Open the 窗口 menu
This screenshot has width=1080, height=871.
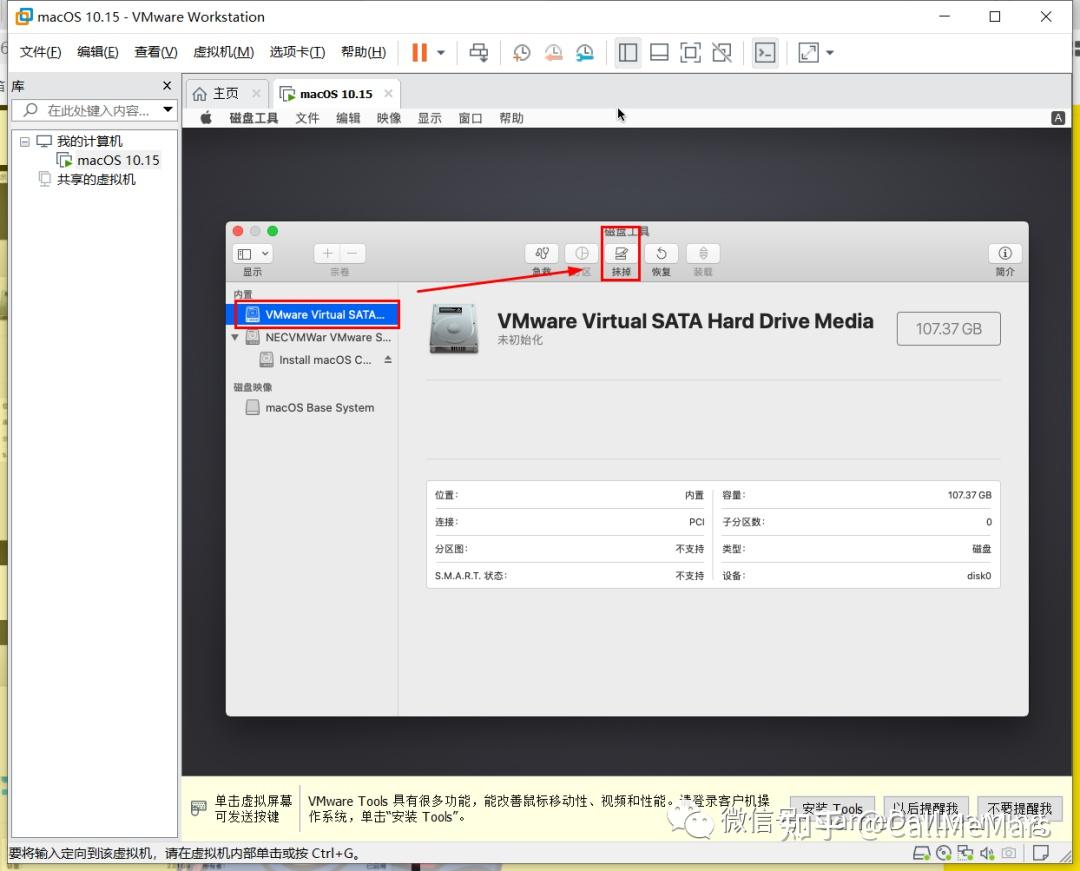470,118
